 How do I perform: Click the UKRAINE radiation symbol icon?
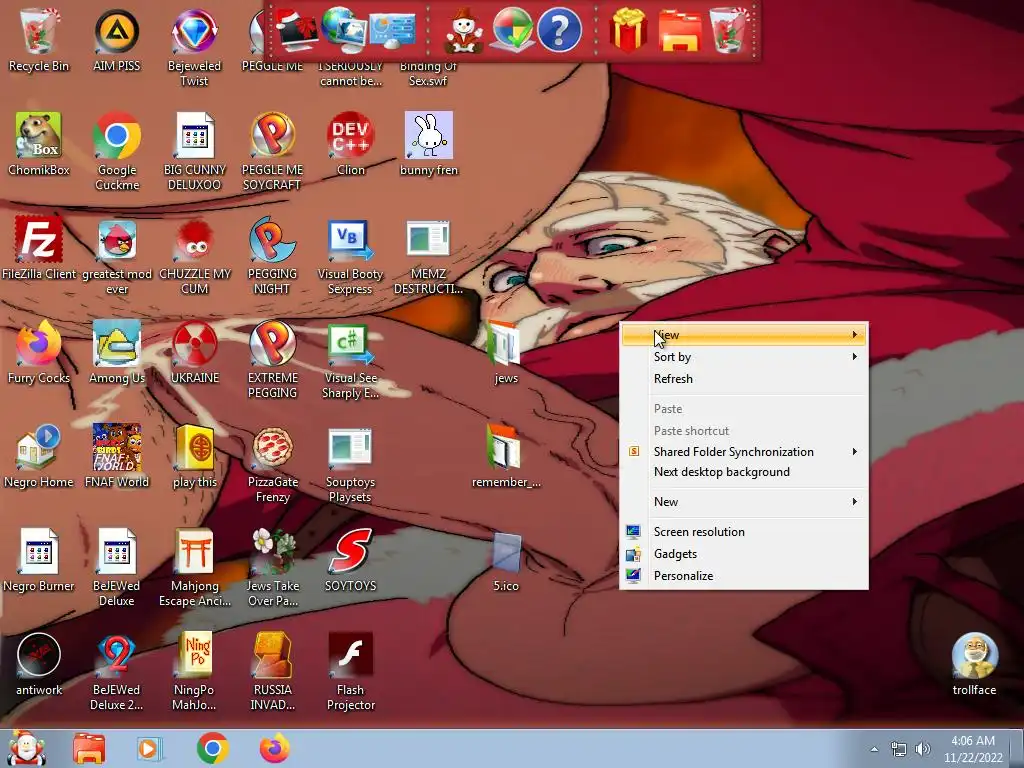click(195, 353)
